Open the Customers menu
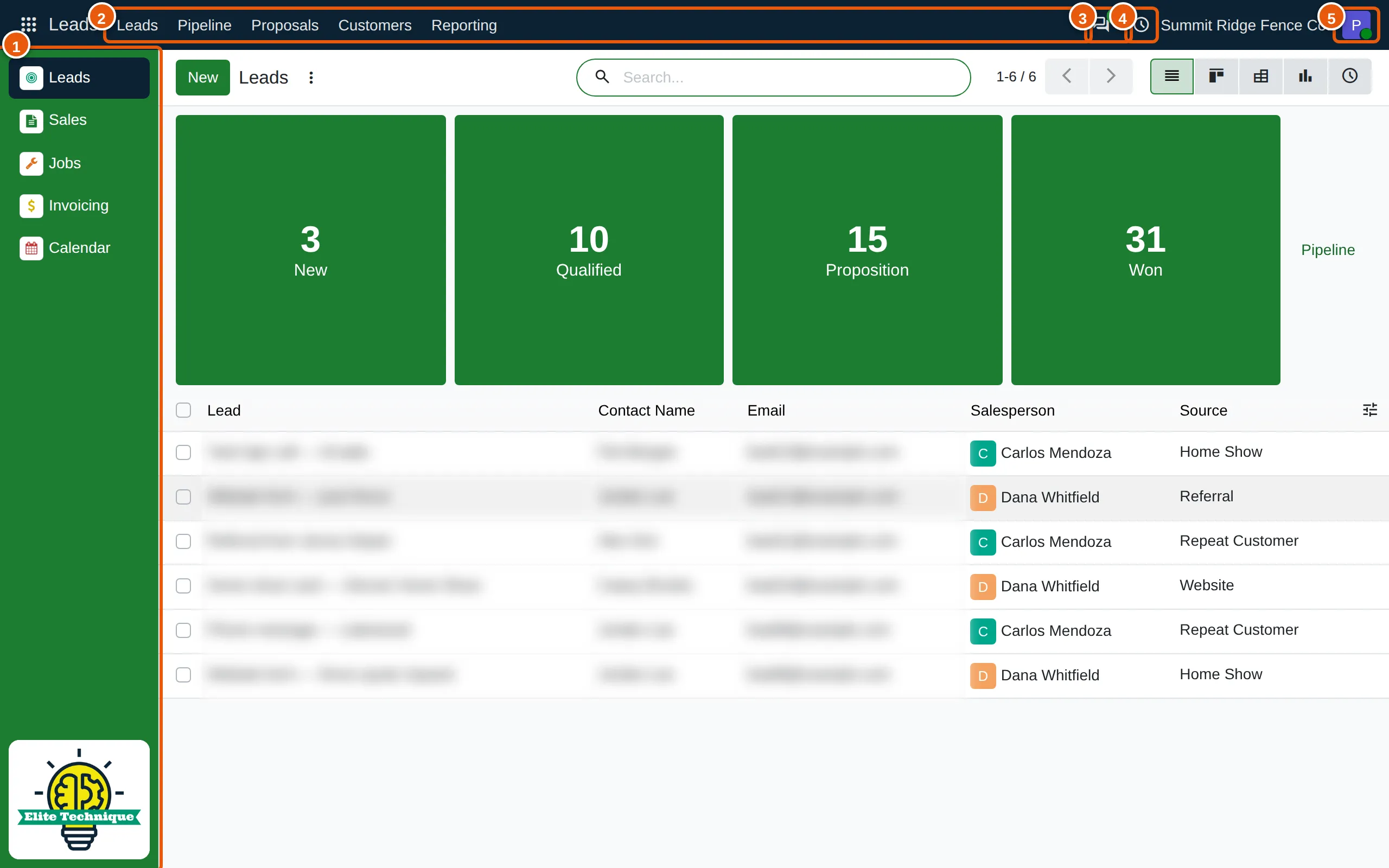 [x=375, y=25]
